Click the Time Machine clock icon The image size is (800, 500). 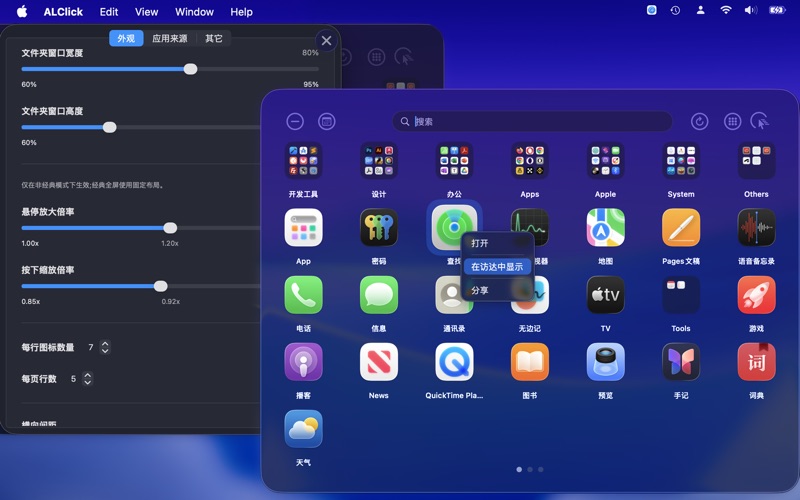(675, 10)
